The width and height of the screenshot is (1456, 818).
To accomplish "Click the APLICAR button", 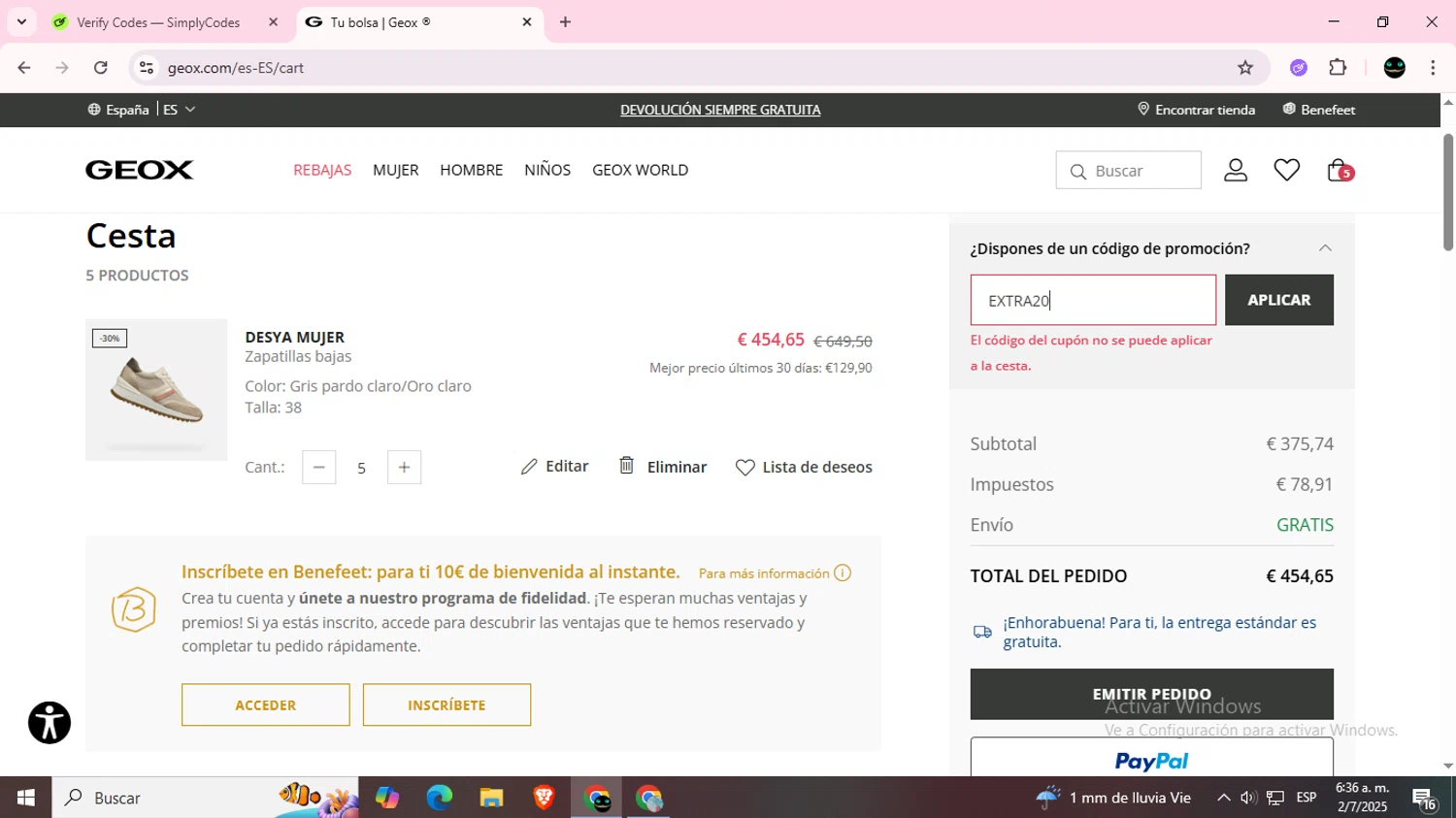I will pos(1278,300).
